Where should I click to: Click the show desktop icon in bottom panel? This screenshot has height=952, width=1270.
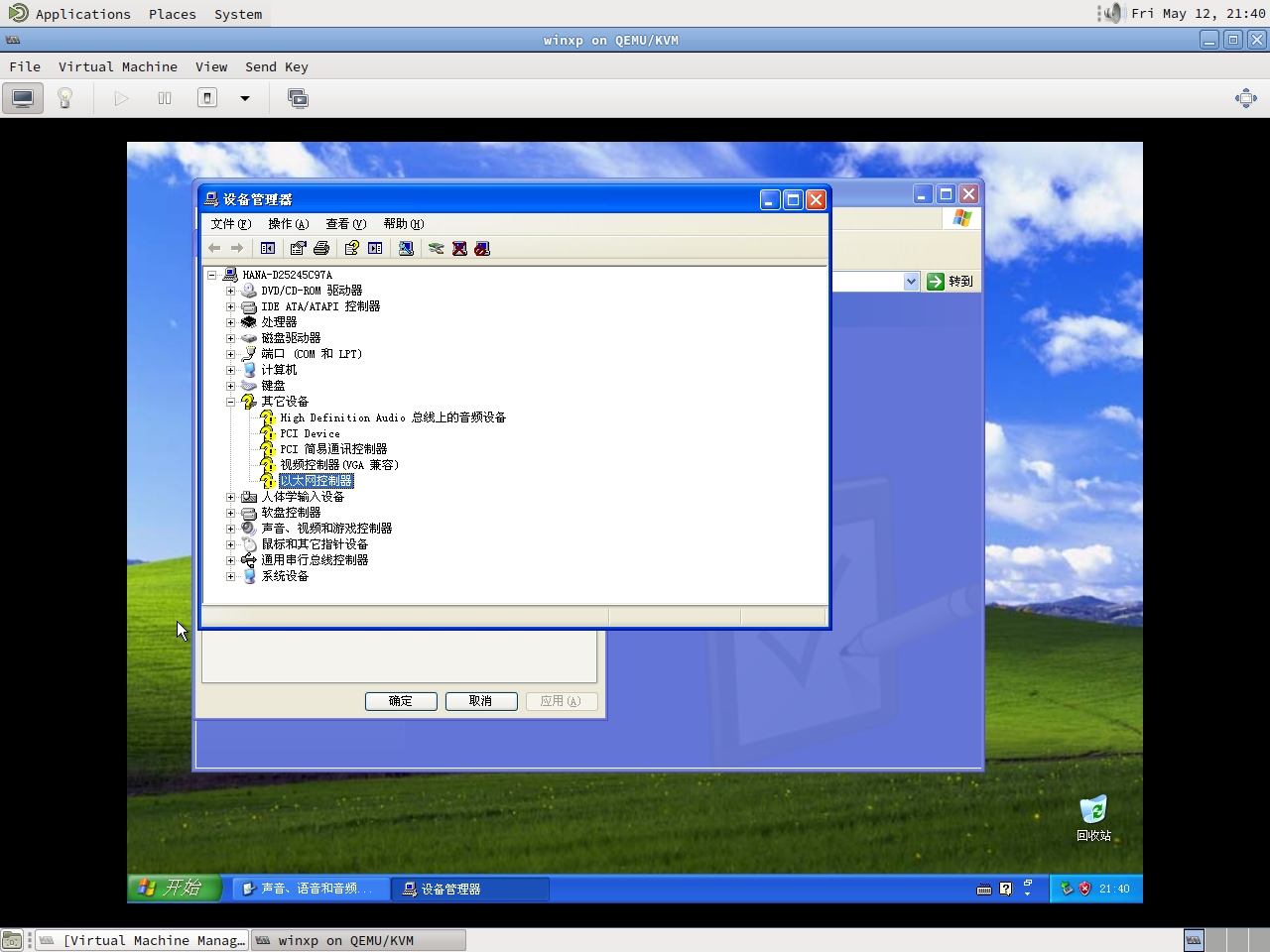click(x=12, y=940)
